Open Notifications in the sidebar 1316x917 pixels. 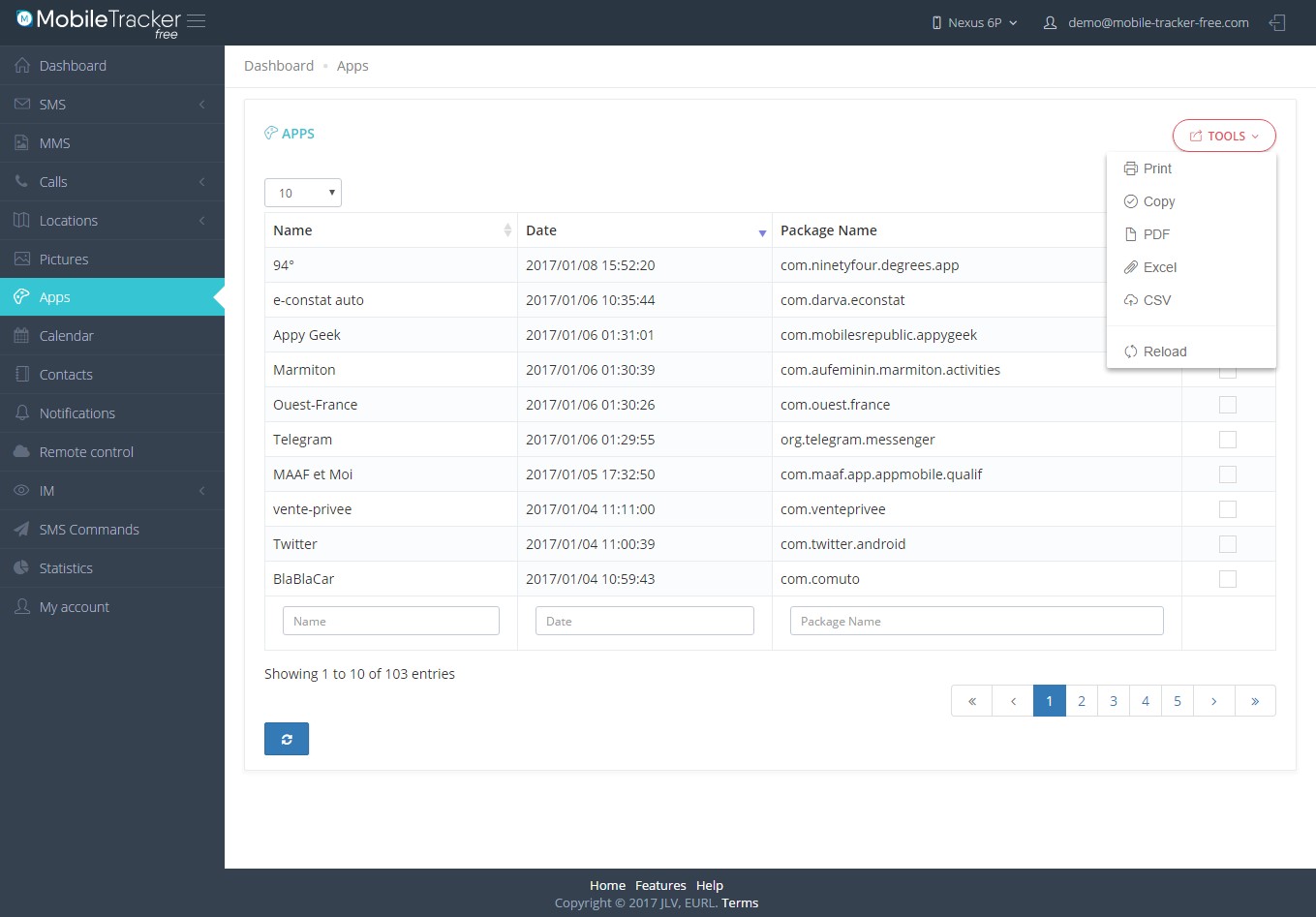coord(77,413)
